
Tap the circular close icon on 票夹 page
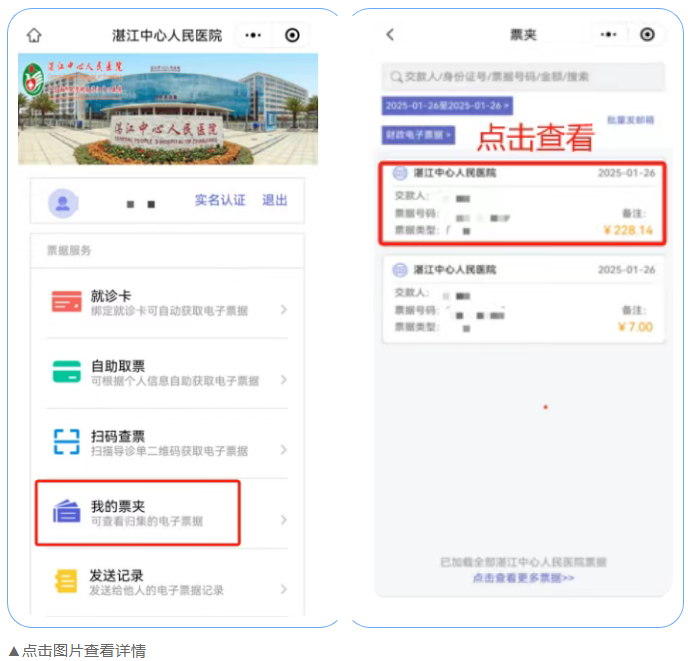pyautogui.click(x=647, y=34)
